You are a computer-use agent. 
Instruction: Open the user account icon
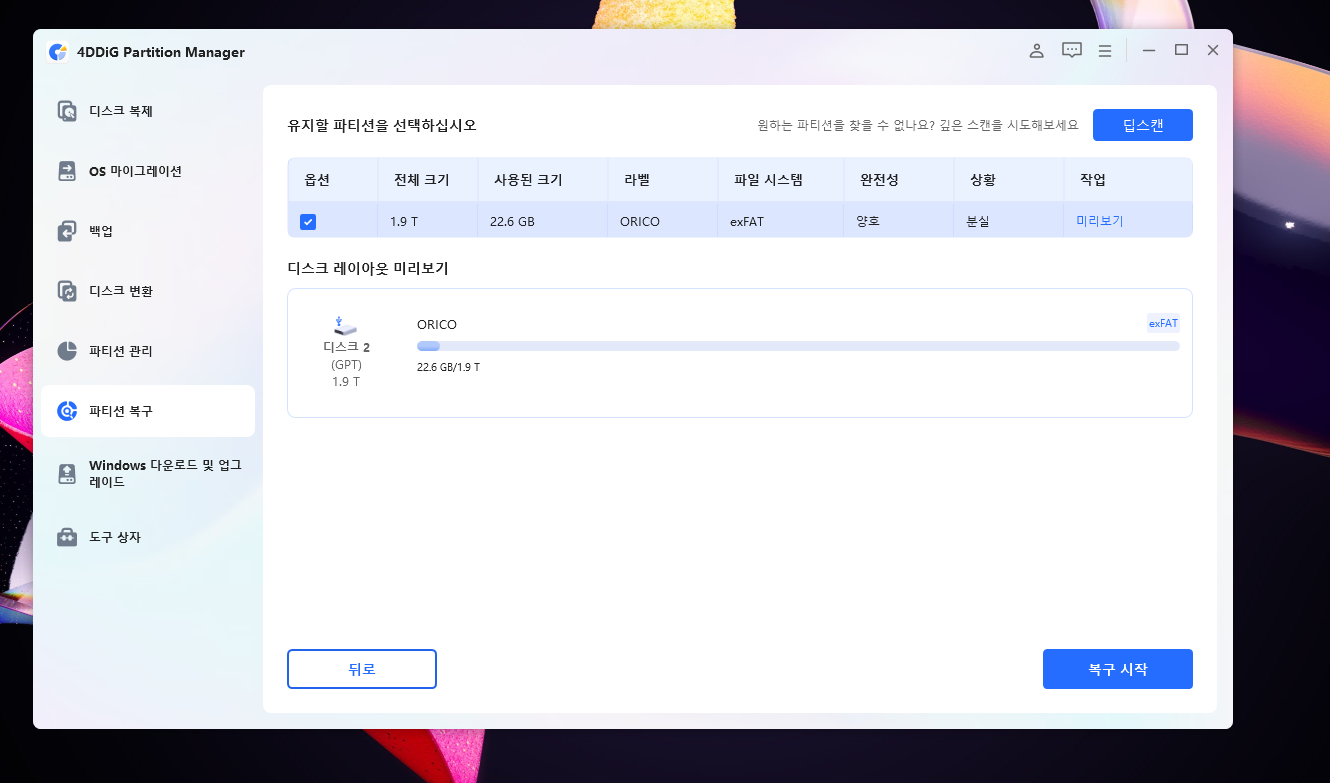pos(1037,50)
